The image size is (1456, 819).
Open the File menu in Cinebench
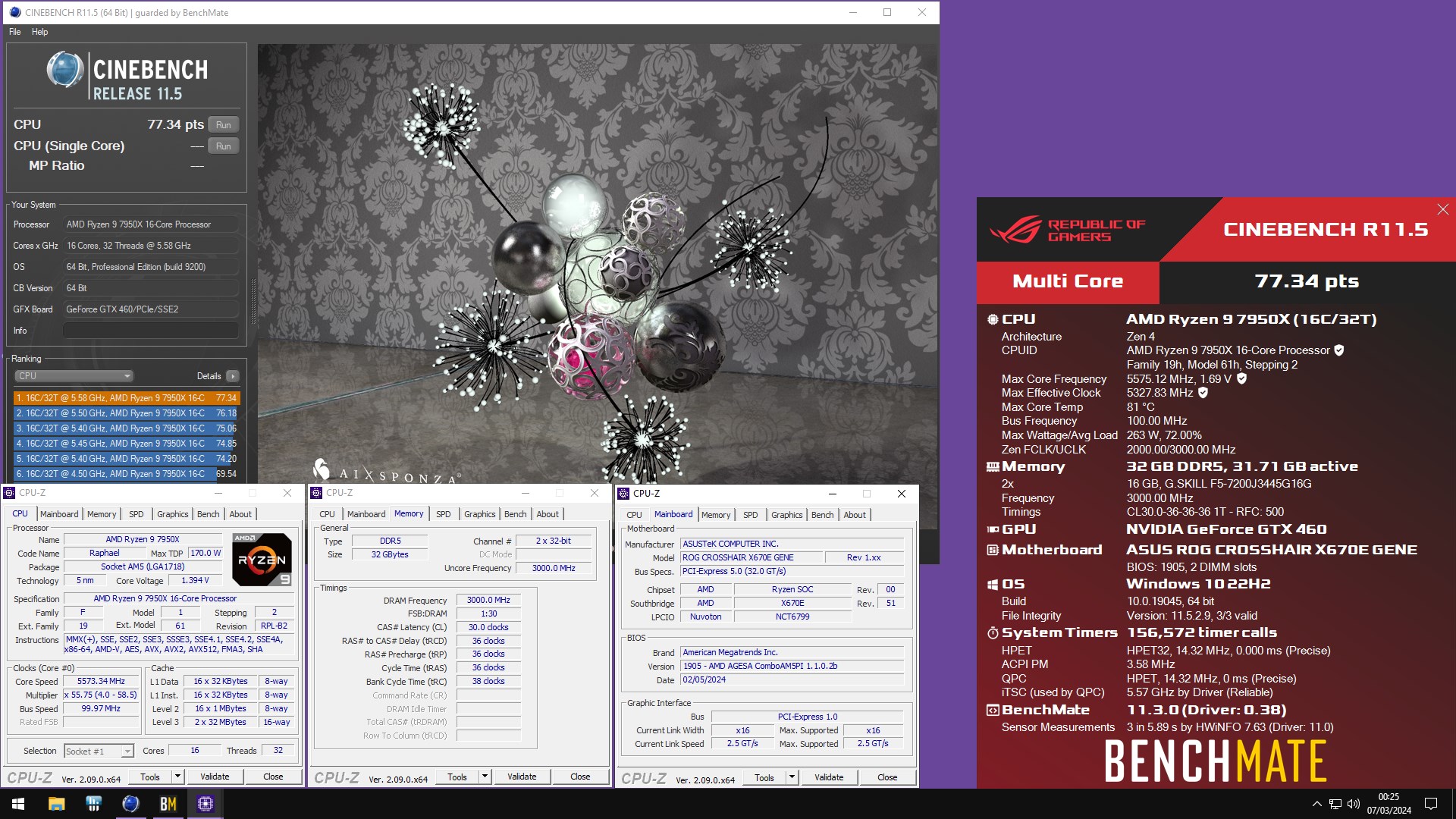click(15, 32)
